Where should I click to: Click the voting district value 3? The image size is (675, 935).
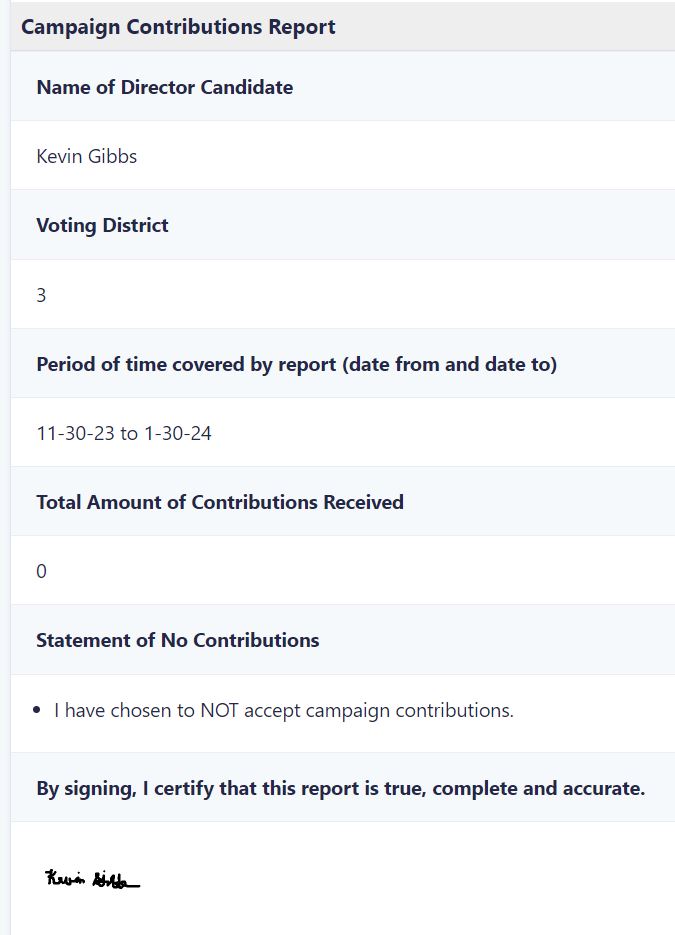[x=41, y=295]
